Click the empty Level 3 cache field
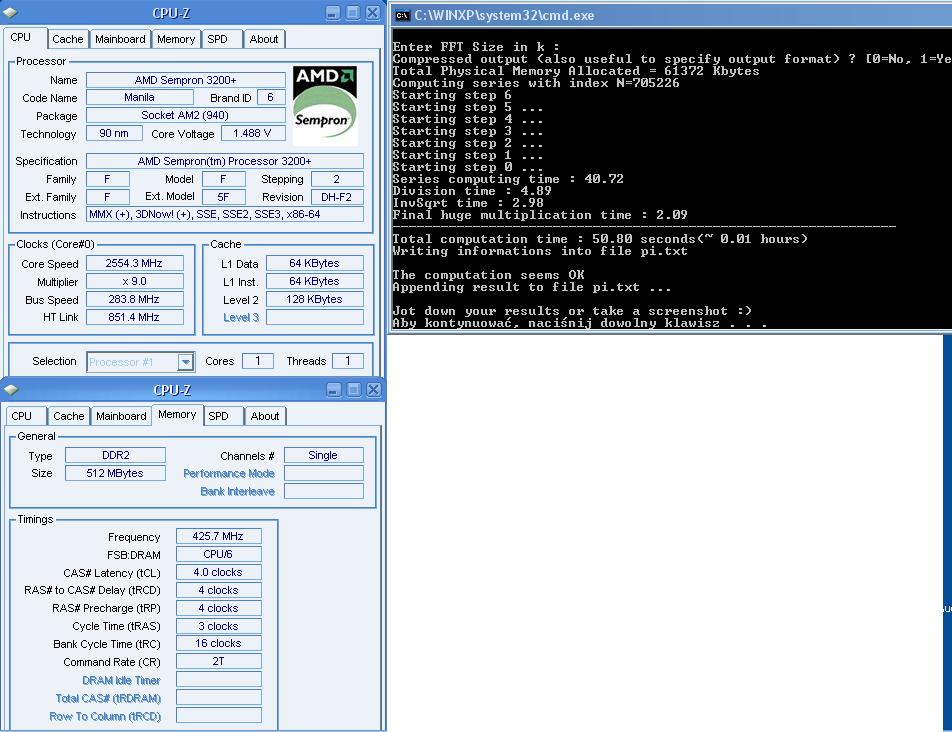Screen dimensions: 952x732 (x=314, y=317)
